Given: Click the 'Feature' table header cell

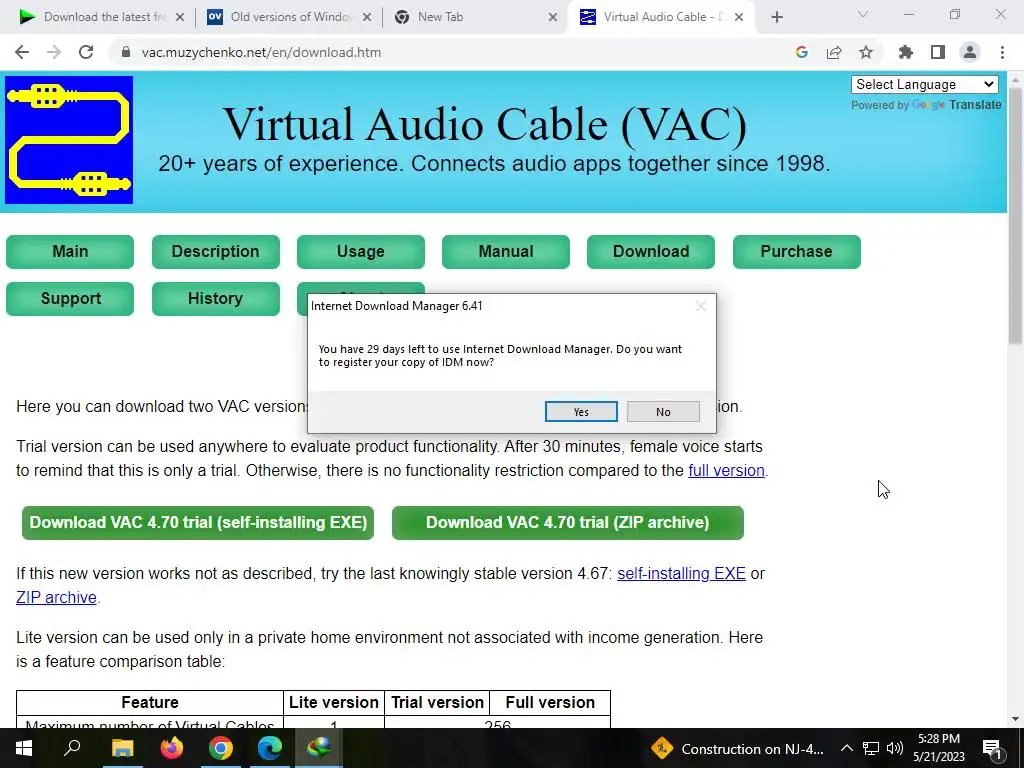Looking at the screenshot, I should click(150, 702).
